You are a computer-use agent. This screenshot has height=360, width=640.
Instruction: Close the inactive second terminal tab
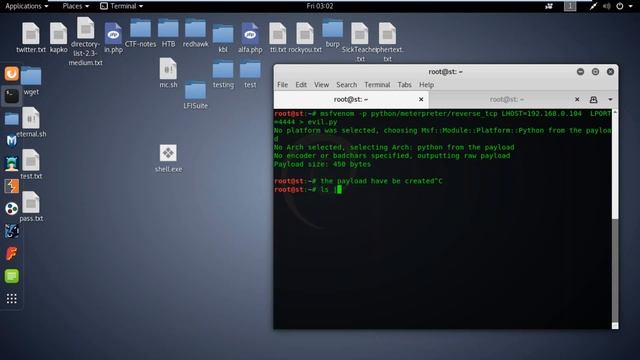577,99
